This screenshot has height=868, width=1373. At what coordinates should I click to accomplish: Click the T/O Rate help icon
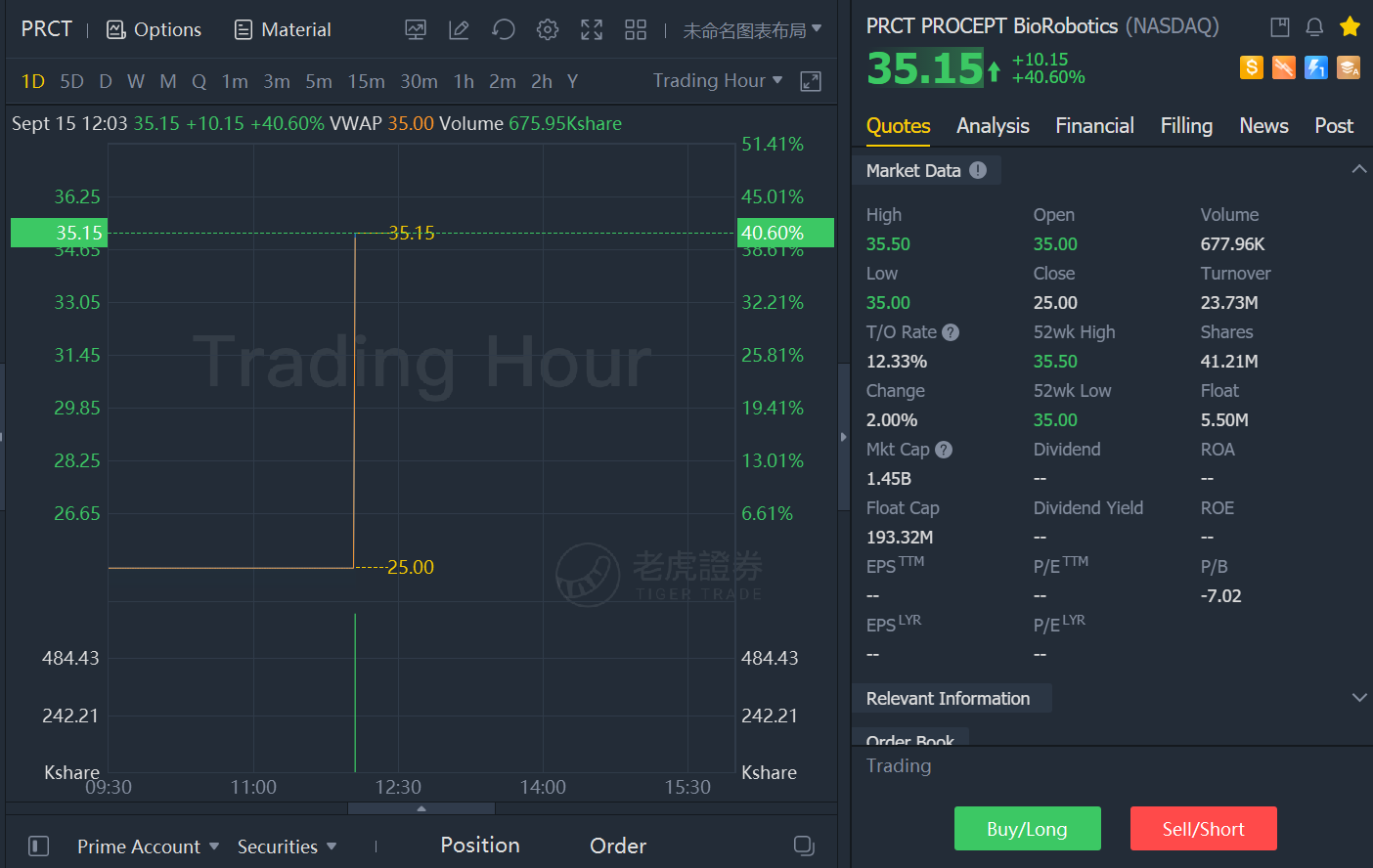(x=951, y=332)
